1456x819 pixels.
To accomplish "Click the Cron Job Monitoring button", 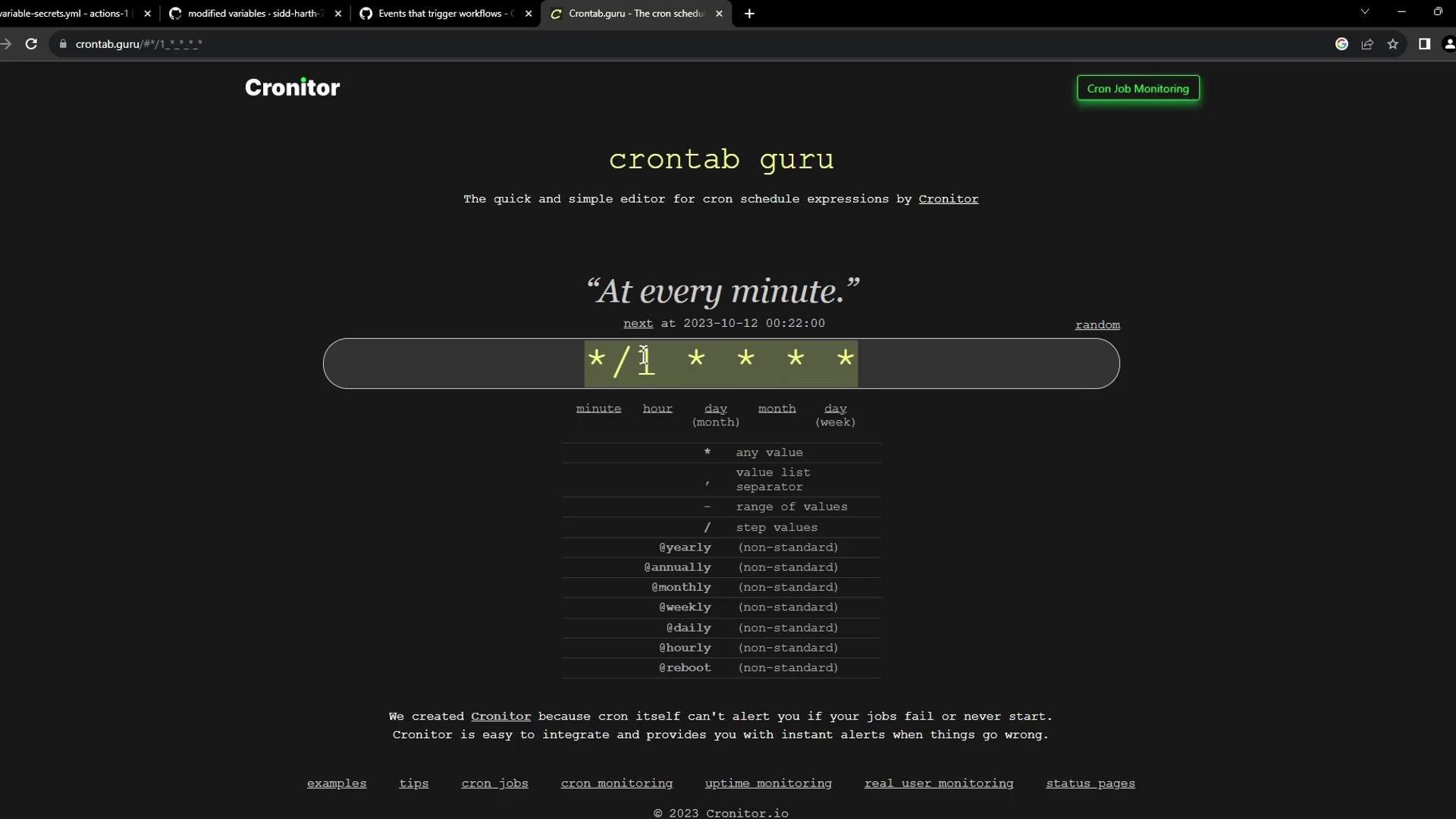I will click(1137, 89).
